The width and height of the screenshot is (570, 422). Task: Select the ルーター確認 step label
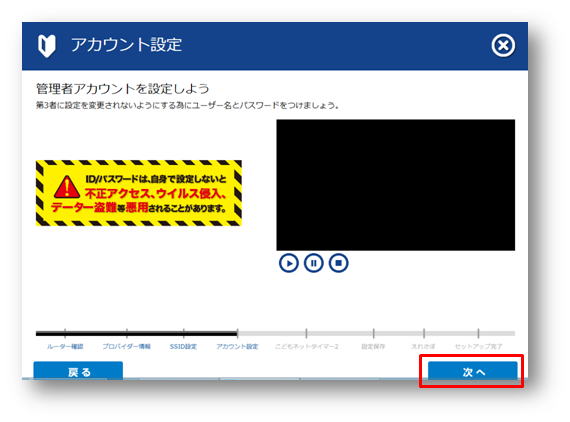(x=65, y=347)
